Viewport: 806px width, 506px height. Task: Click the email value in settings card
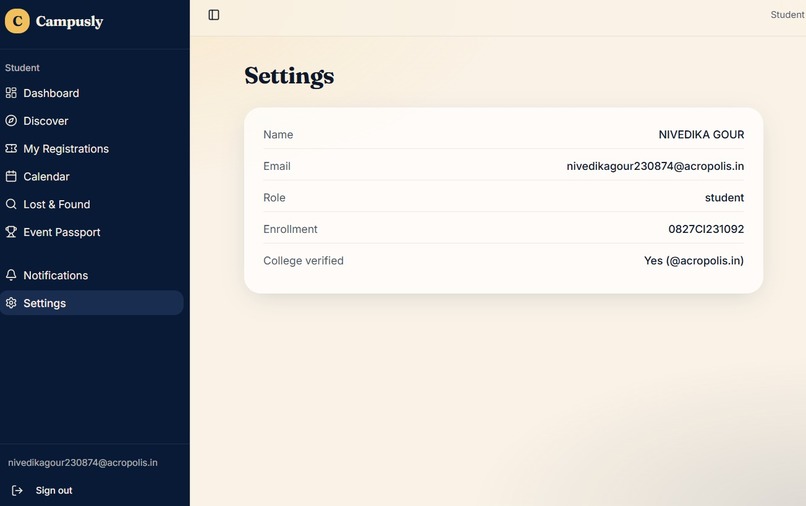(655, 166)
